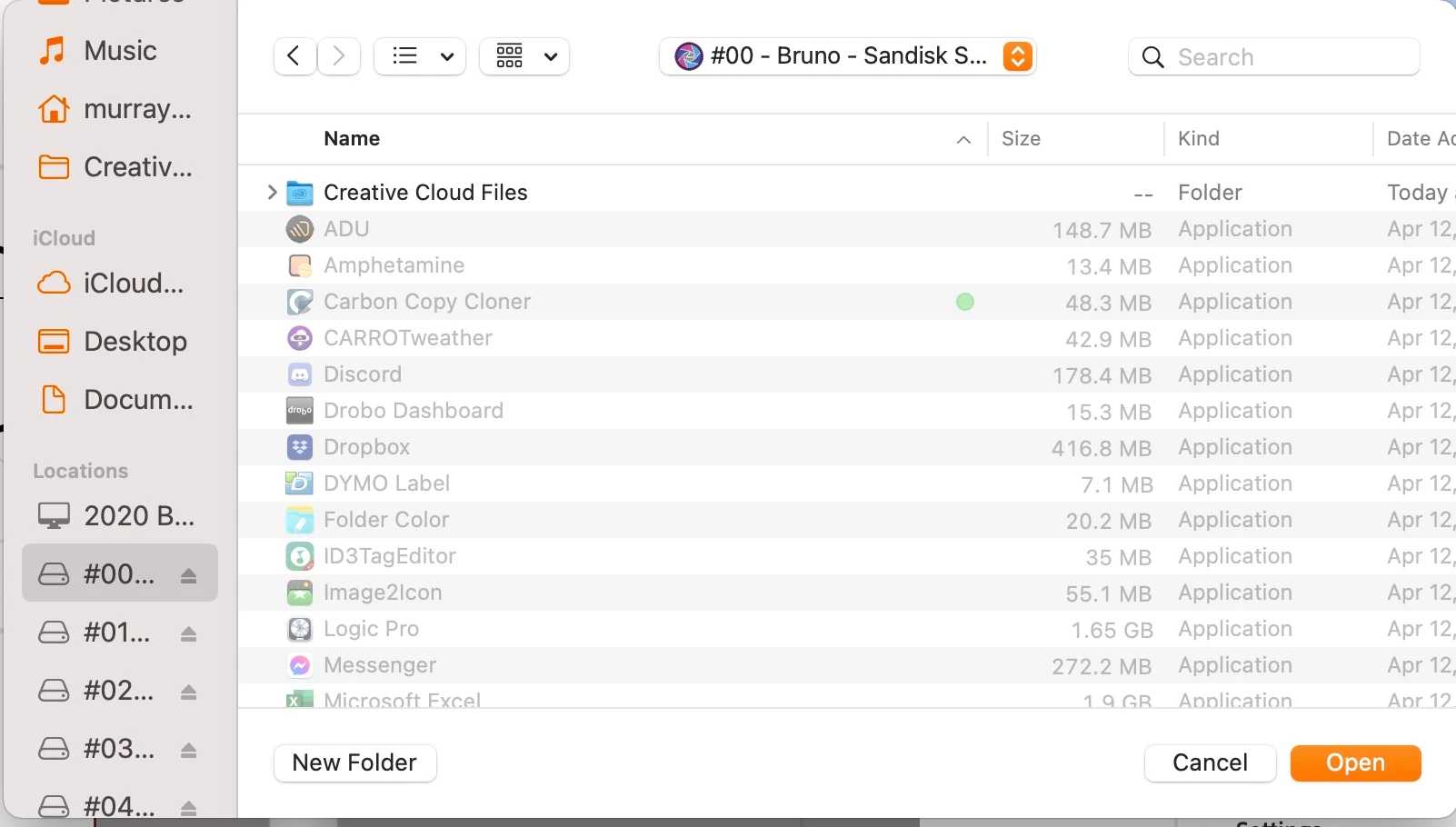This screenshot has width=1456, height=827.
Task: Go forward with the right chevron button
Action: click(x=339, y=56)
